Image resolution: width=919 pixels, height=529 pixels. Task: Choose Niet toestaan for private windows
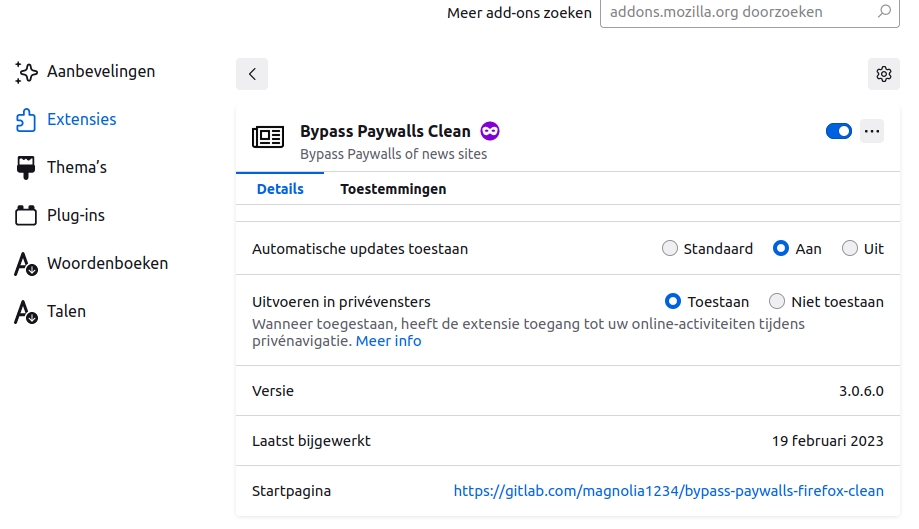click(x=777, y=301)
